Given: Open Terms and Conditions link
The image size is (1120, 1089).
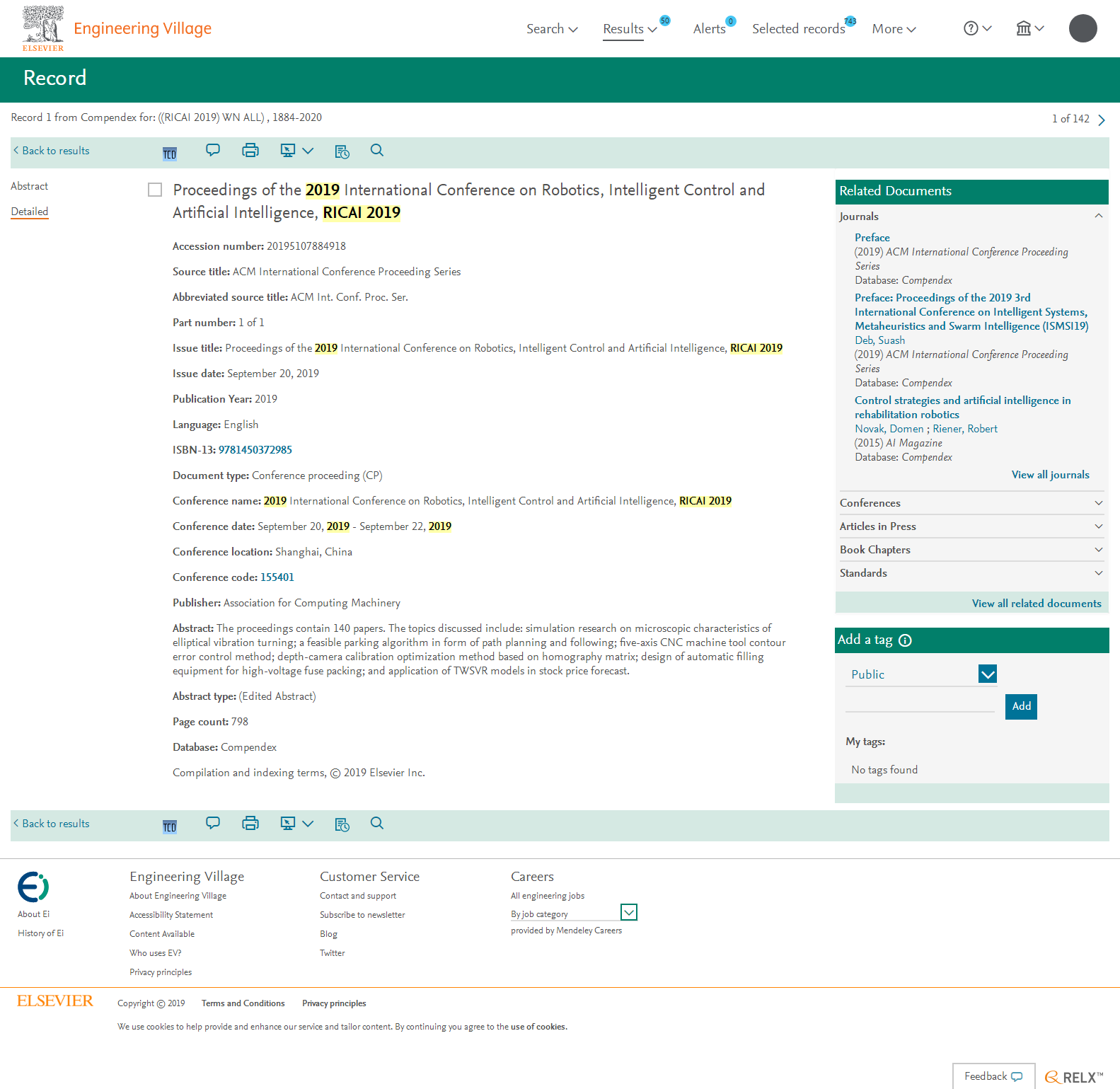Looking at the screenshot, I should [x=243, y=1003].
